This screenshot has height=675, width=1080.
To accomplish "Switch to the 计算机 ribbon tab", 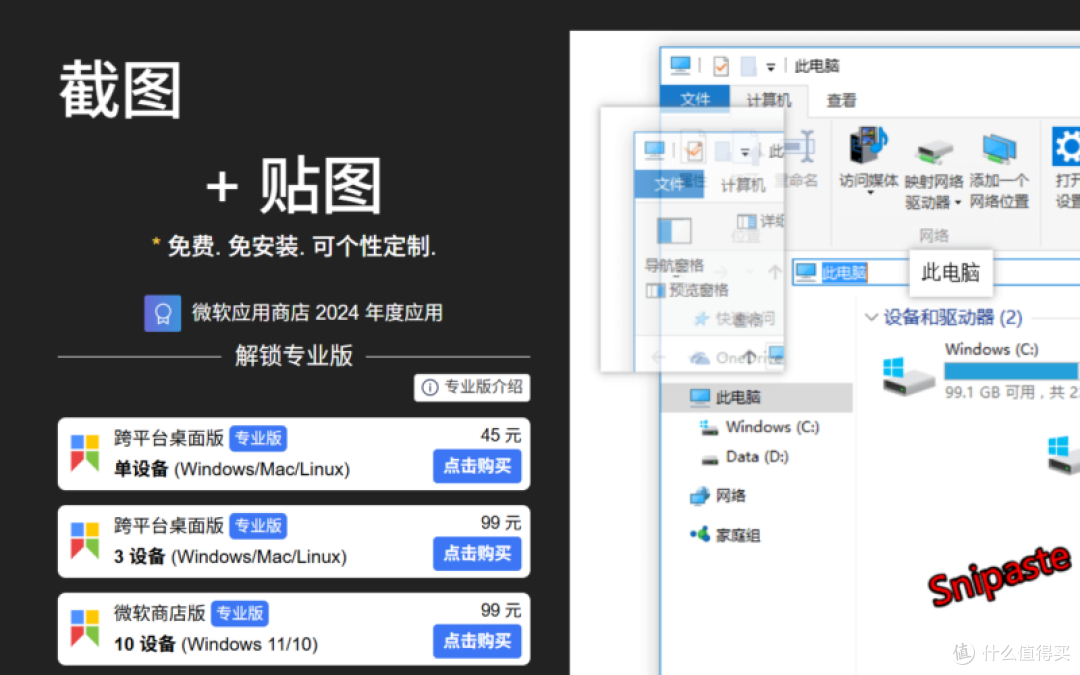I will 769,100.
